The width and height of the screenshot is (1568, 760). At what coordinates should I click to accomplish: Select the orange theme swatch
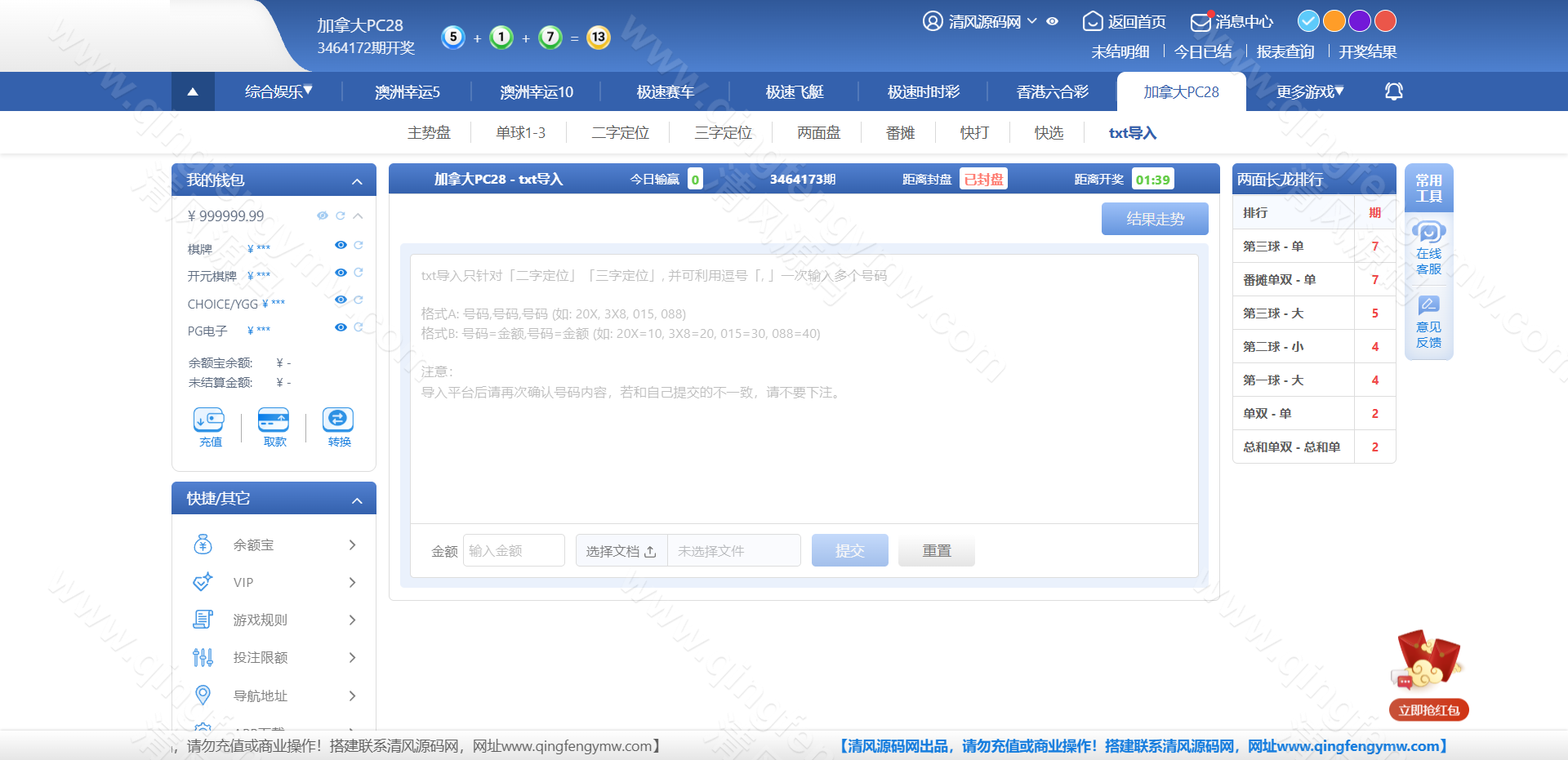[x=1334, y=20]
